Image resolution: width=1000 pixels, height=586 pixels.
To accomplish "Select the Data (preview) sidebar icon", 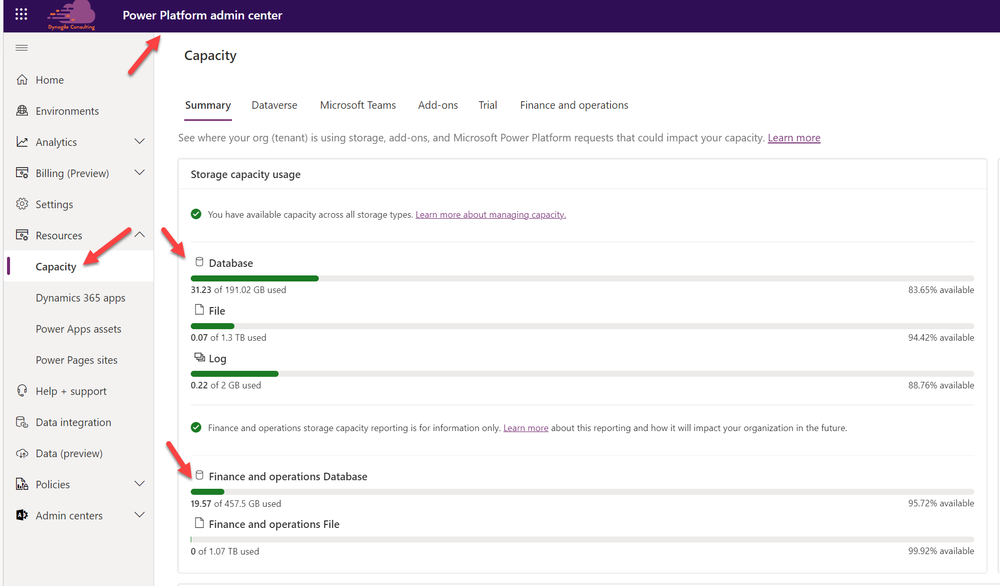I will click(x=20, y=453).
